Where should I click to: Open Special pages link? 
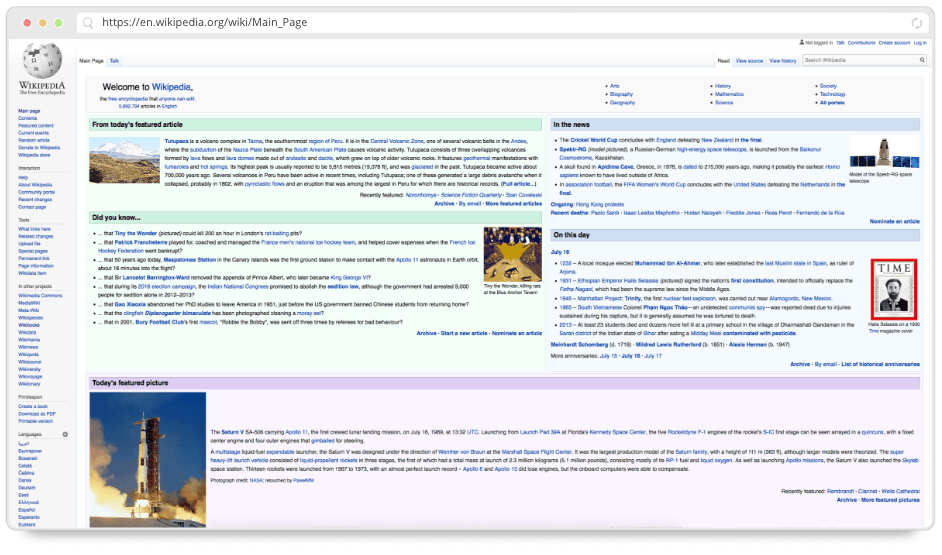[x=32, y=251]
